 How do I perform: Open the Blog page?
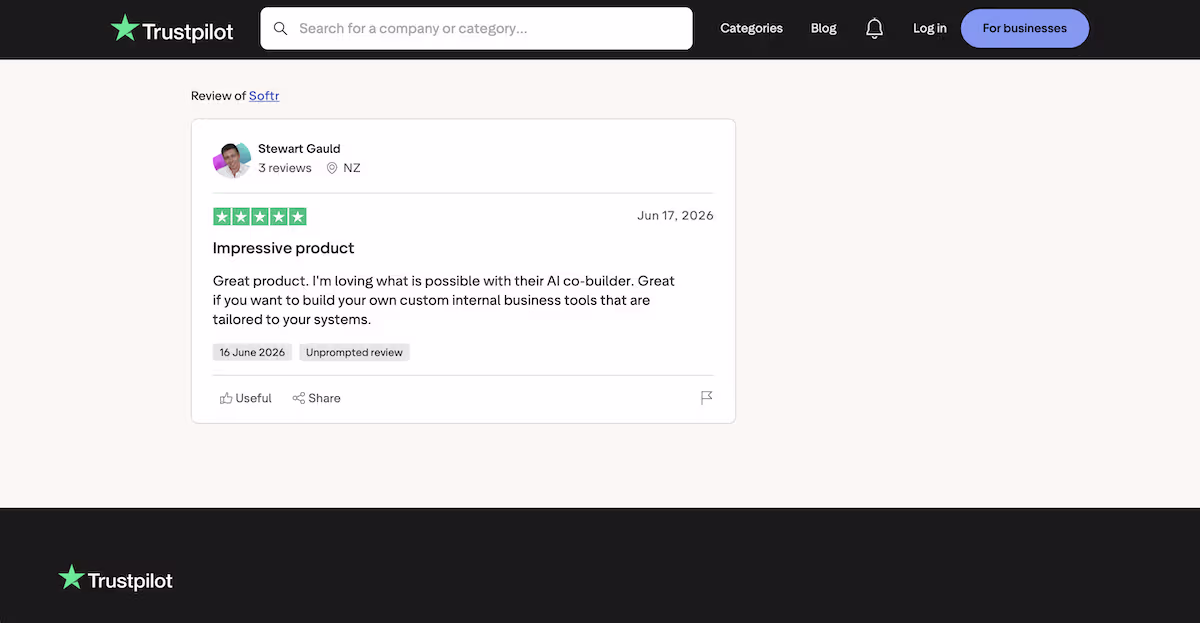point(824,28)
